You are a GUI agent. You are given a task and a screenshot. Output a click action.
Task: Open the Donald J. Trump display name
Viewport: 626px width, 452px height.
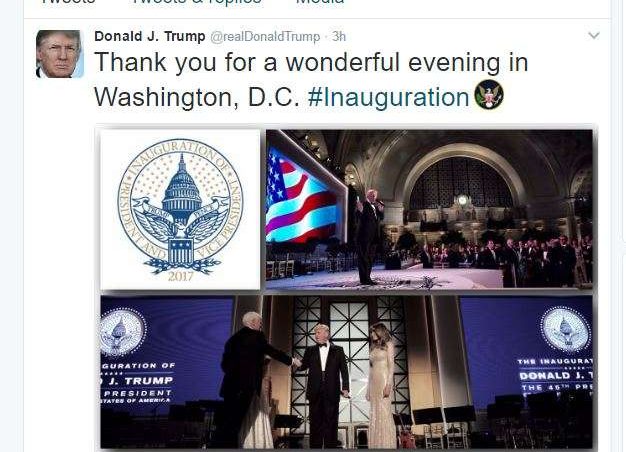pos(150,36)
